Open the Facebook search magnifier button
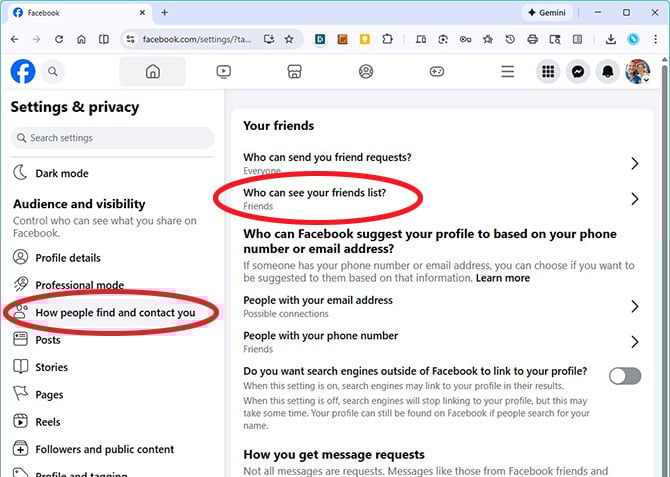Viewport: 670px width, 477px height. point(53,71)
